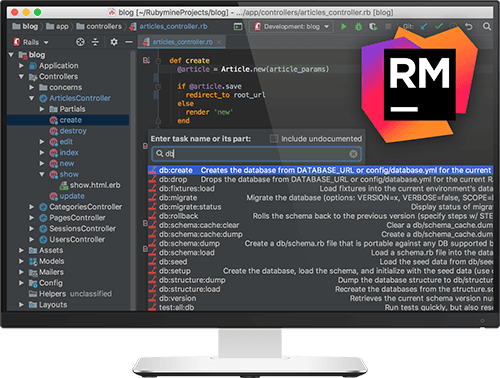Run with coverage shield icon
The height and width of the screenshot is (378, 500).
tap(373, 27)
